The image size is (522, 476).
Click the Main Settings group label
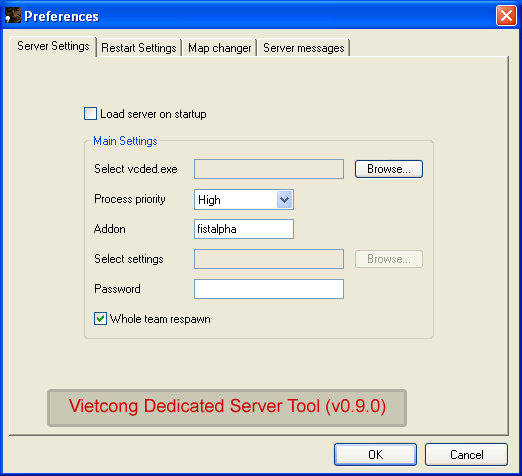point(125,141)
